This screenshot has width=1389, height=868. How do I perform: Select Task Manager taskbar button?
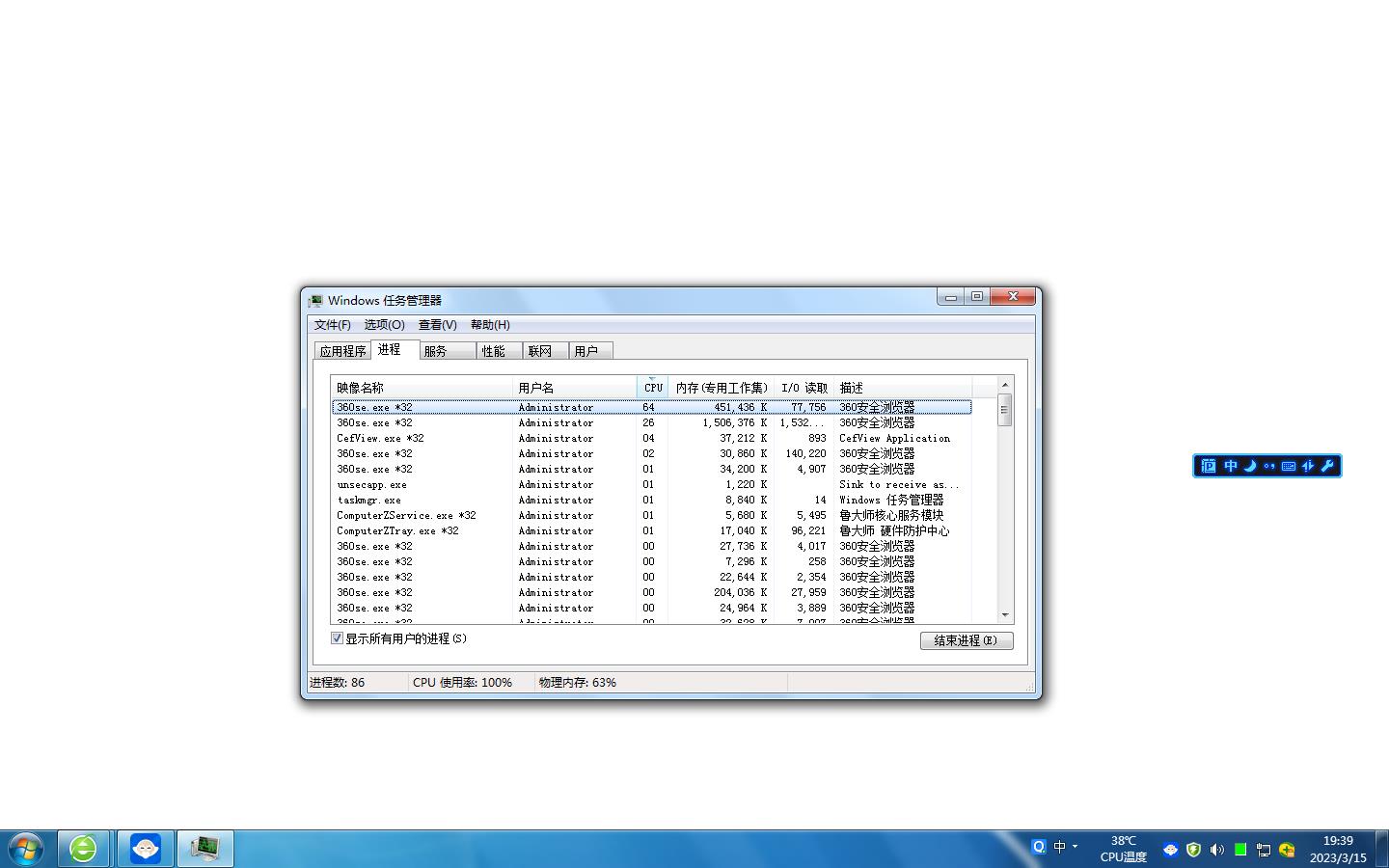[204, 849]
